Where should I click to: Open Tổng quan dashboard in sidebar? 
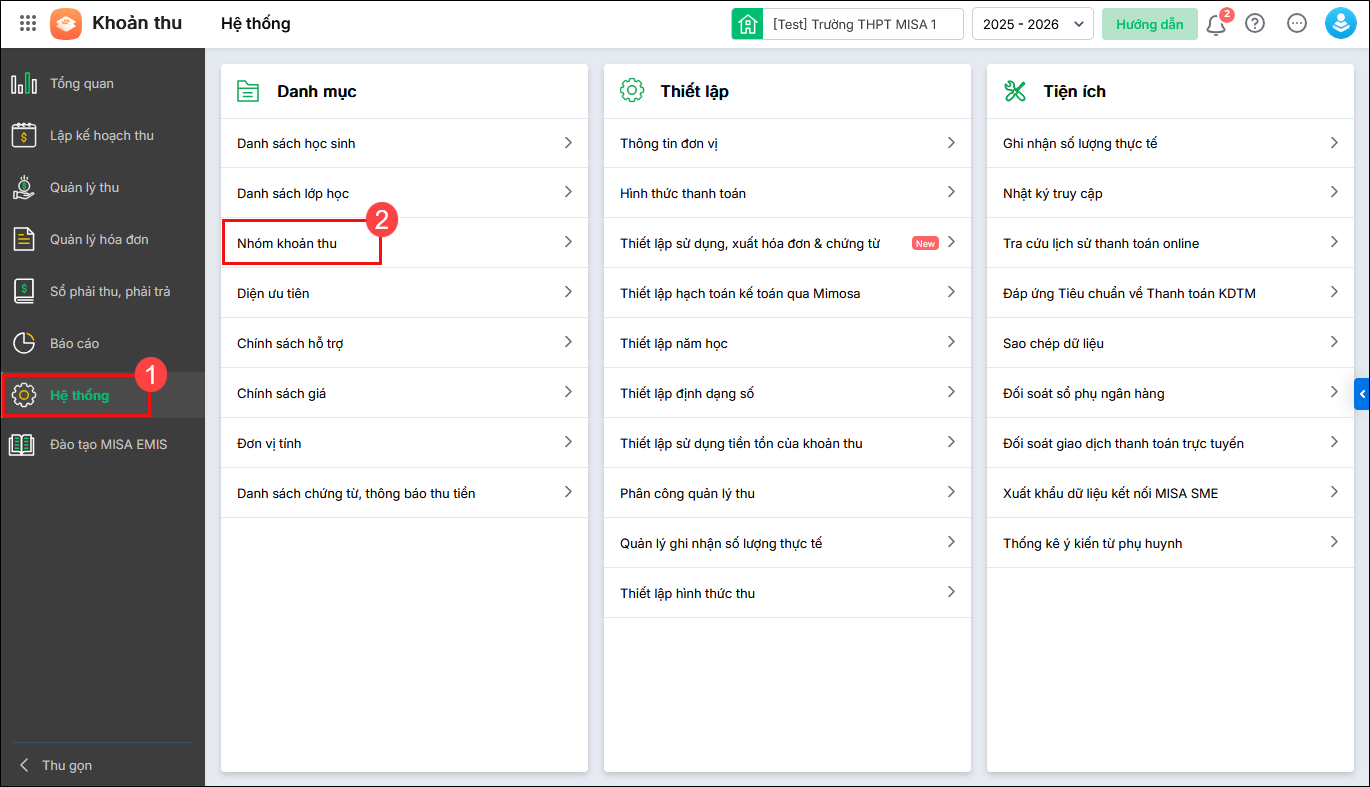(x=82, y=84)
